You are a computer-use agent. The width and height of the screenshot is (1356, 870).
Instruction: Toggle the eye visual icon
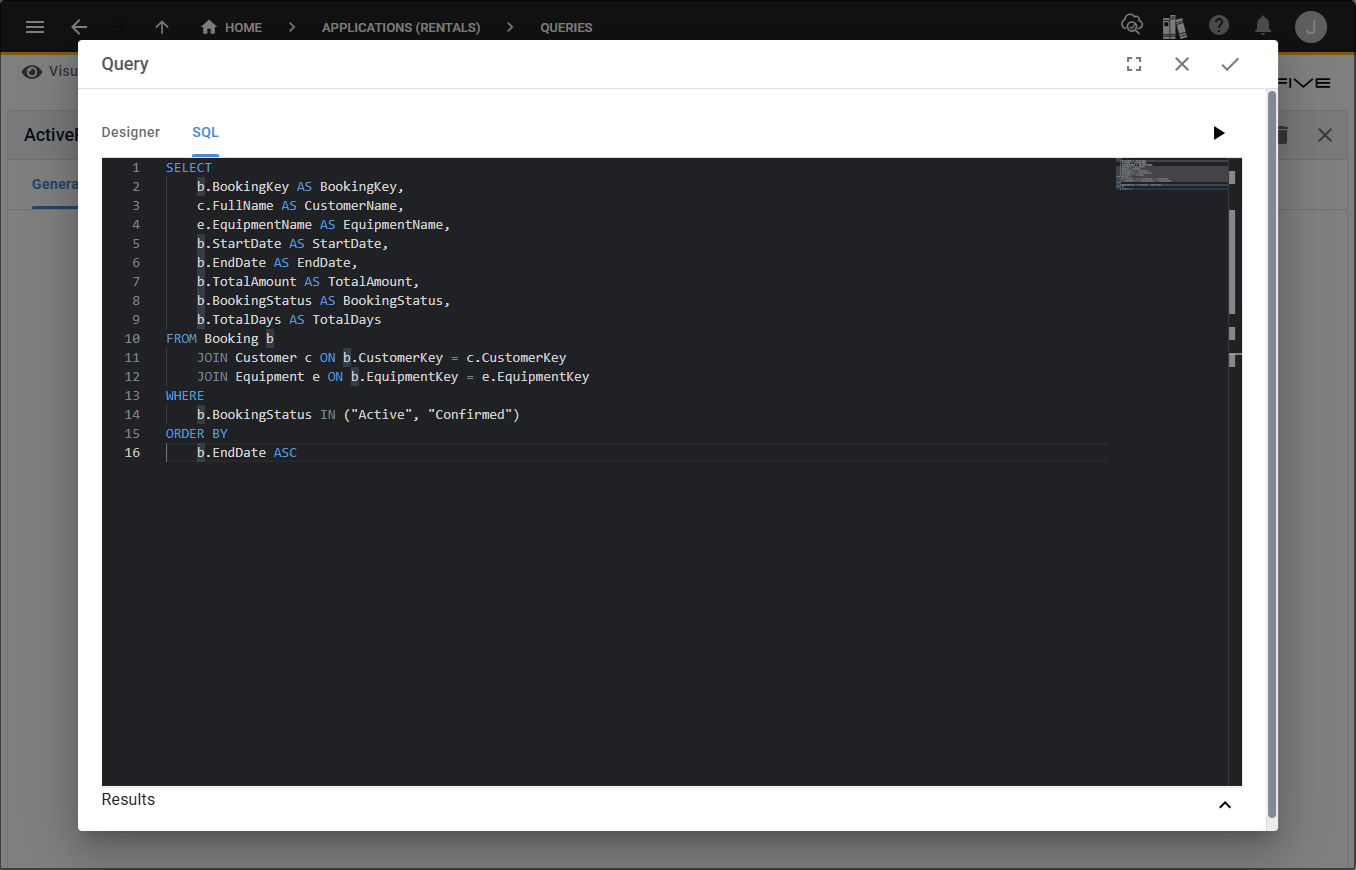[x=33, y=71]
